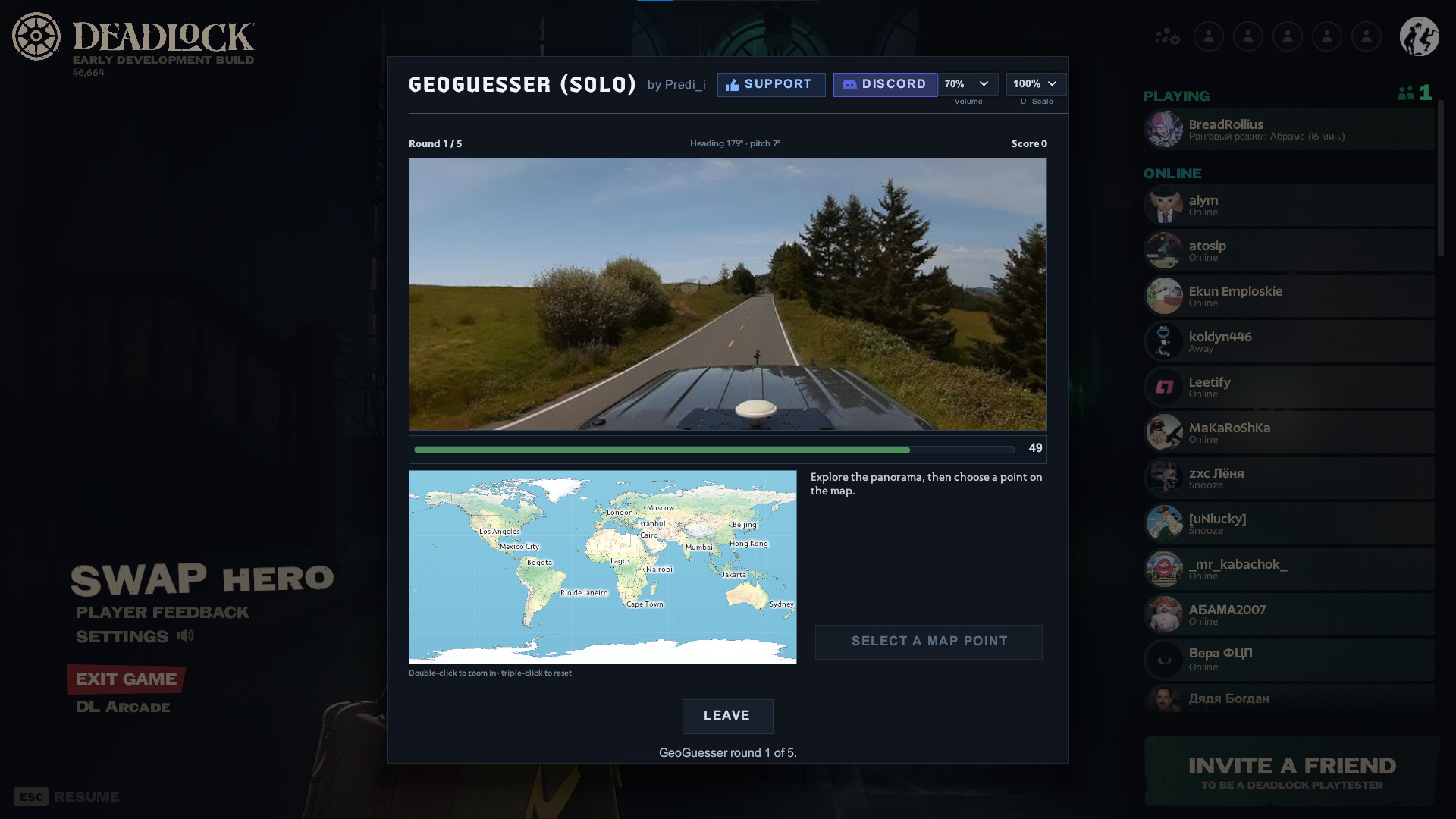This screenshot has height=819, width=1456.
Task: Open the 70% Volume dropdown
Action: [x=968, y=84]
